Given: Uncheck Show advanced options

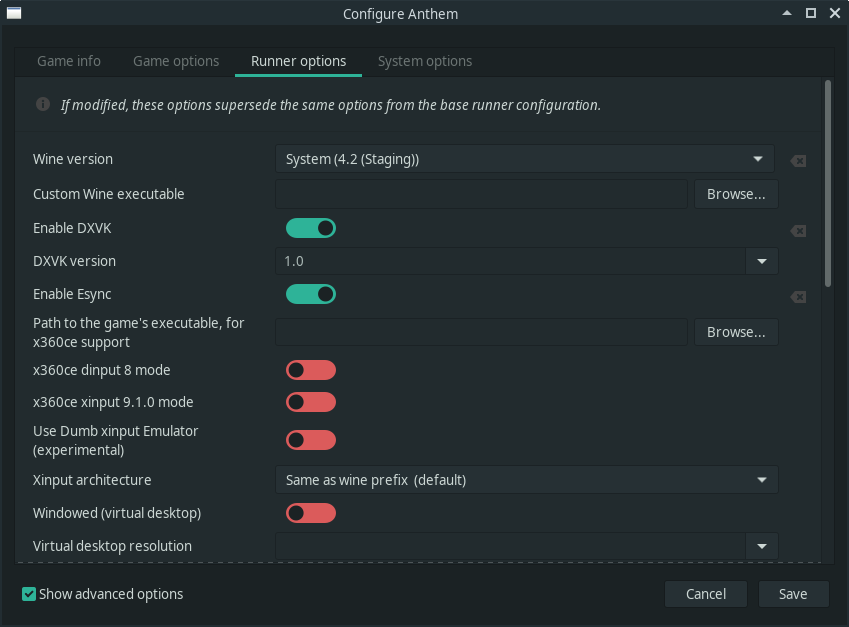Looking at the screenshot, I should (29, 594).
